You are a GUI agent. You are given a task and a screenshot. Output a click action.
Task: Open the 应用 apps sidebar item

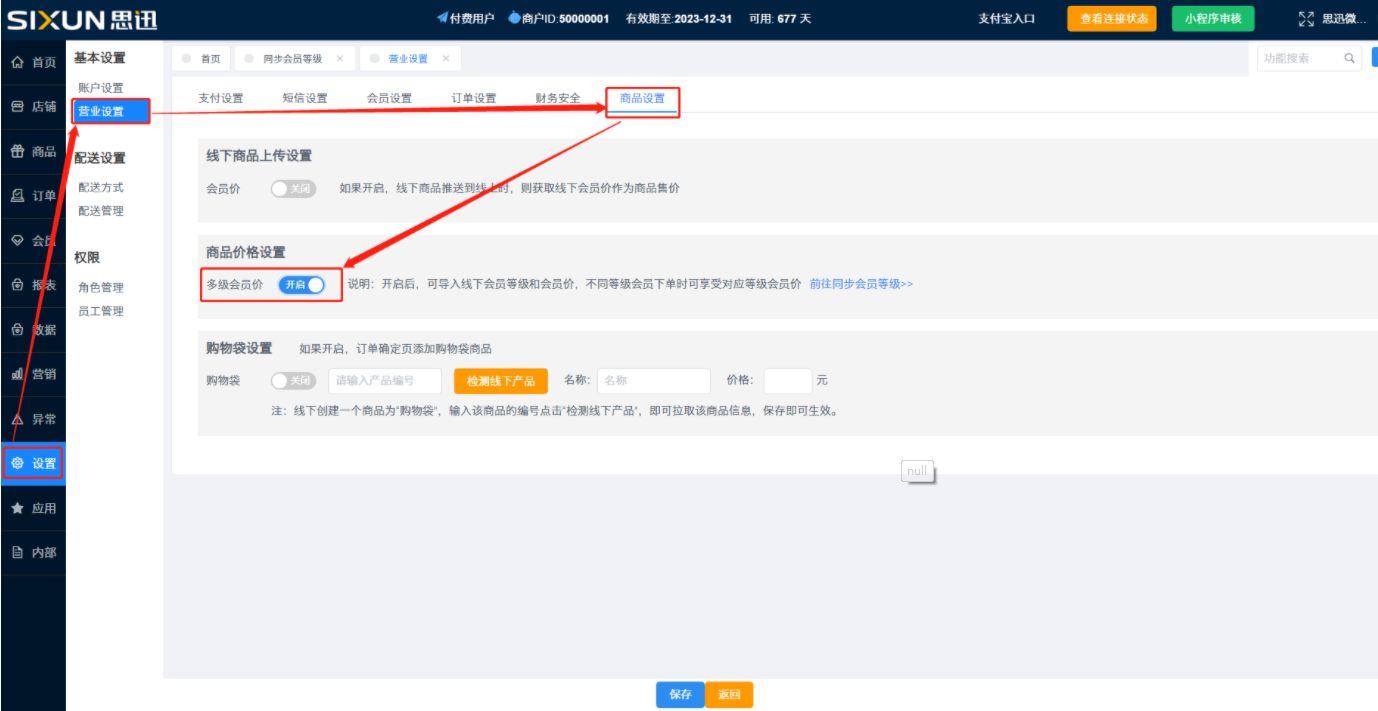[33, 508]
